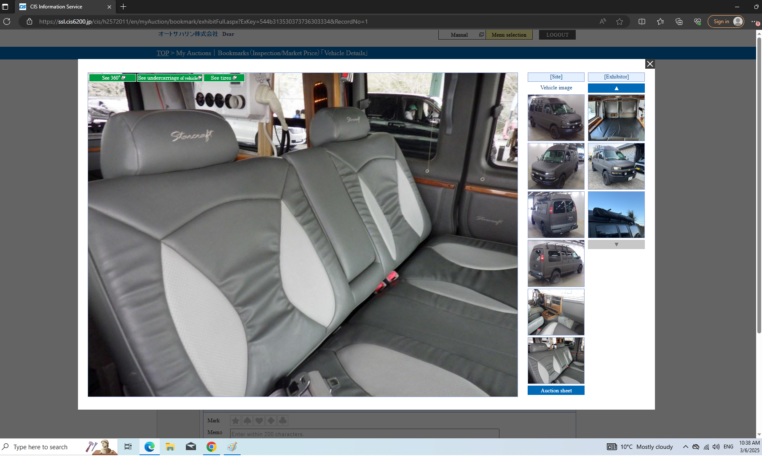Viewport: 762px width, 456px height.
Task: Click Menu selection button in header
Action: [x=509, y=35]
